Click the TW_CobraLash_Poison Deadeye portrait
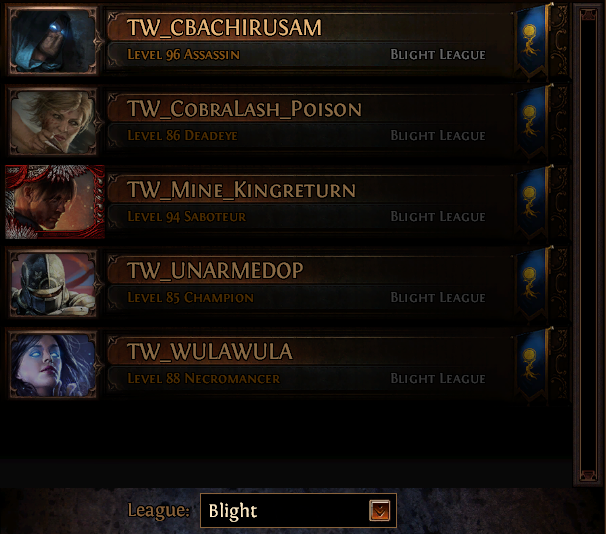Viewport: 606px width, 534px height. pos(53,122)
